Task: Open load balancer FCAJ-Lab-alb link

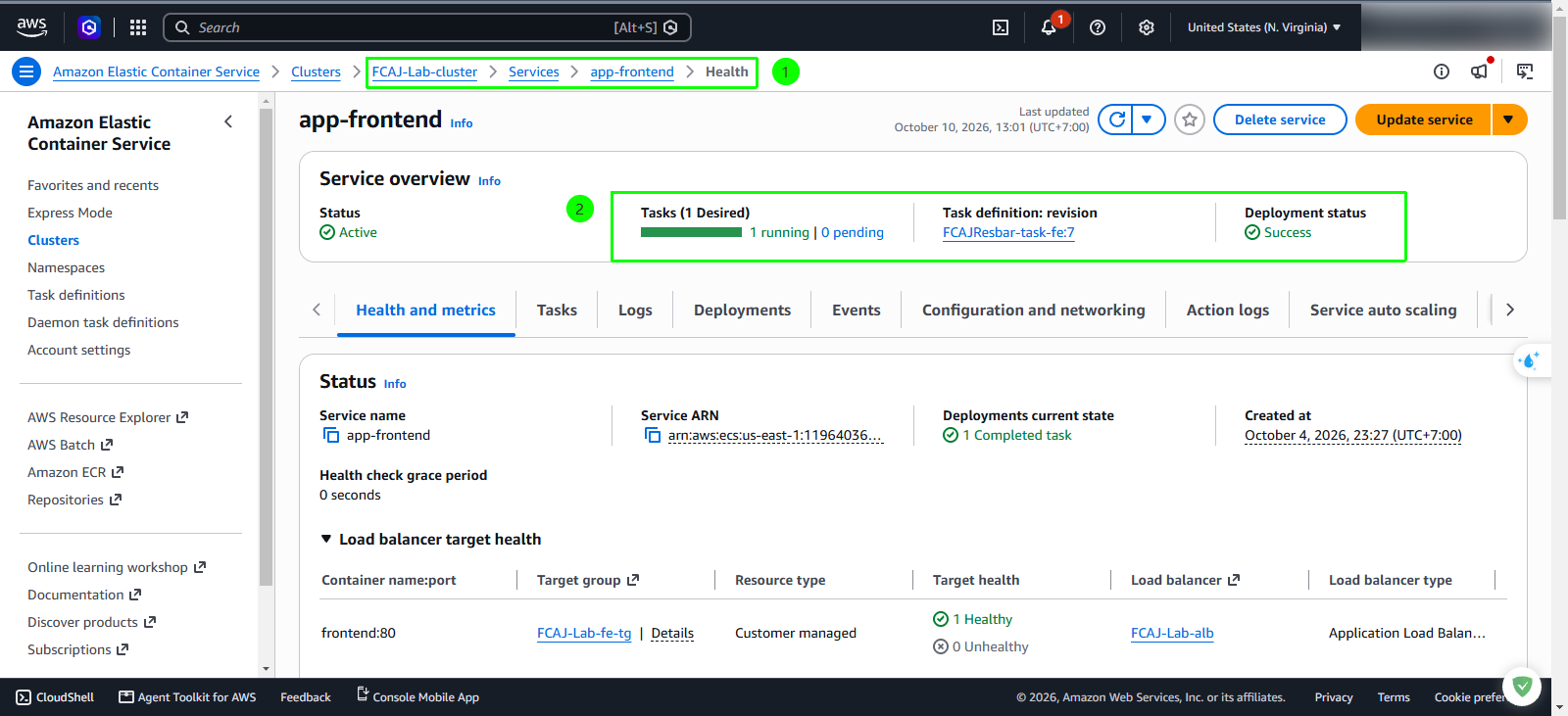Action: 1172,633
